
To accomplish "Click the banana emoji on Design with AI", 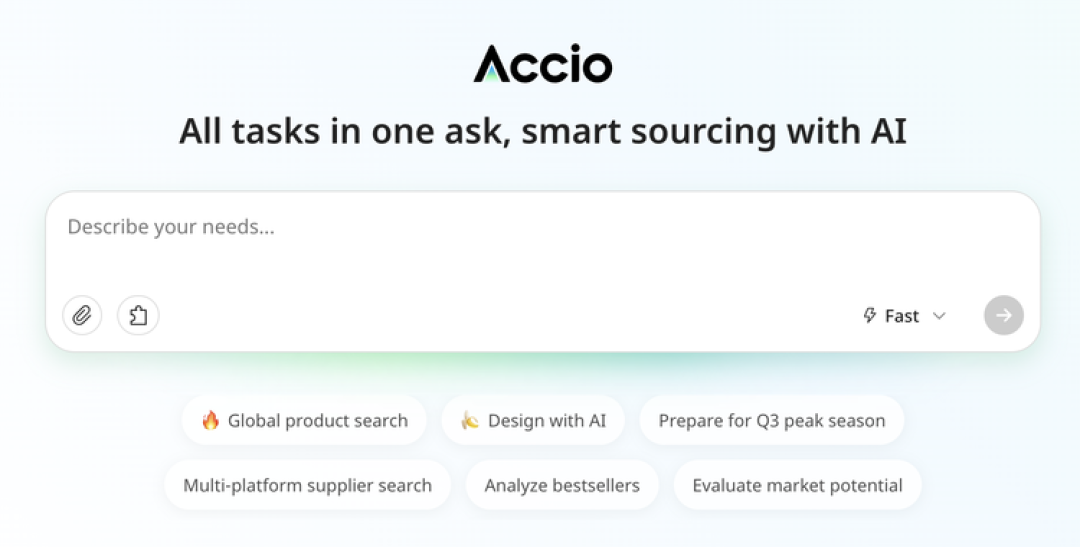I will point(470,420).
